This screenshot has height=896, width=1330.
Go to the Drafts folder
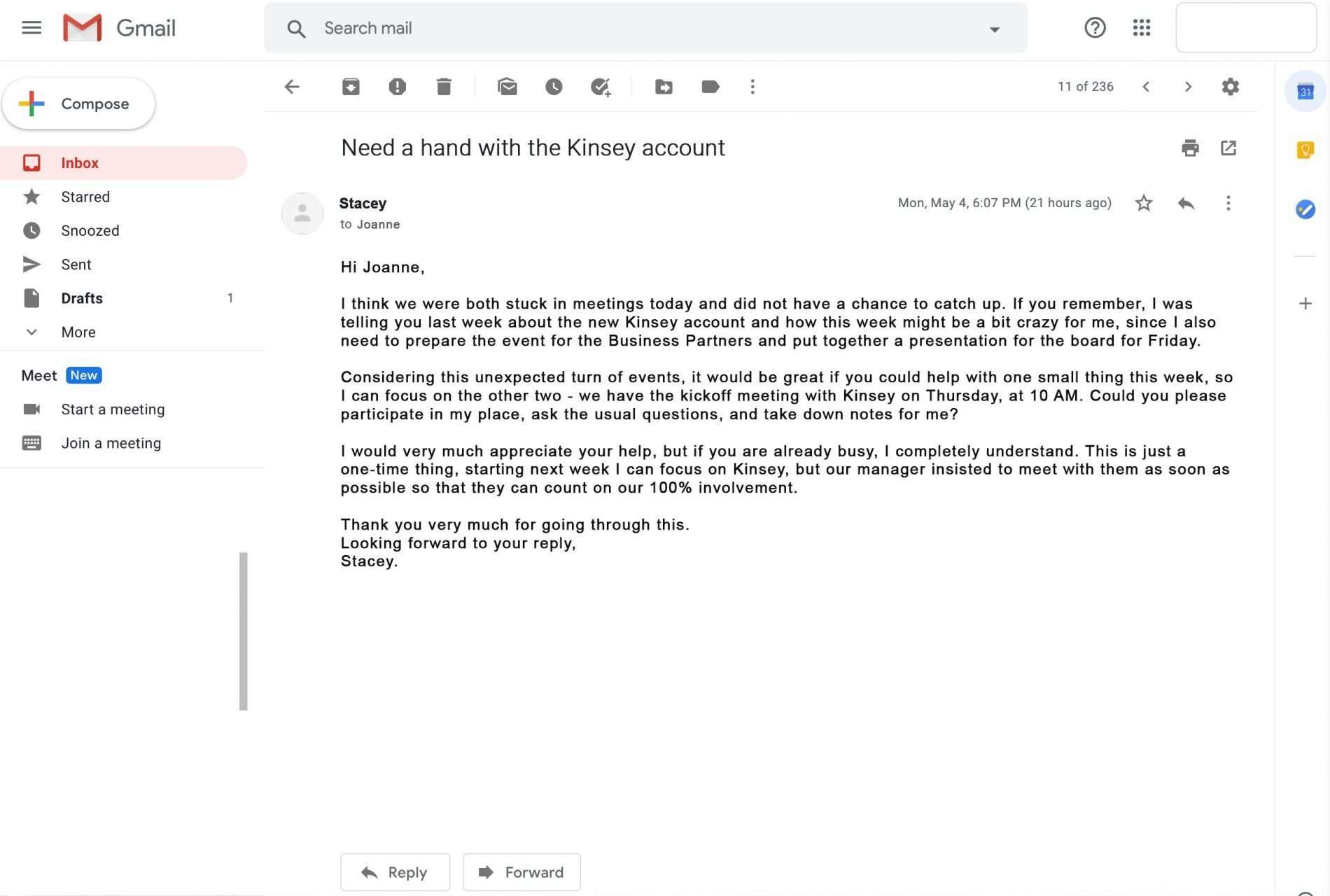(x=82, y=298)
